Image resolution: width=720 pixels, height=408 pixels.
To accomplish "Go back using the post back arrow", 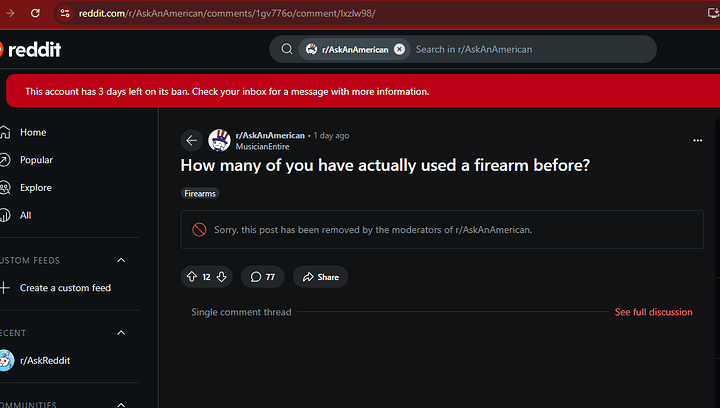I will 191,140.
